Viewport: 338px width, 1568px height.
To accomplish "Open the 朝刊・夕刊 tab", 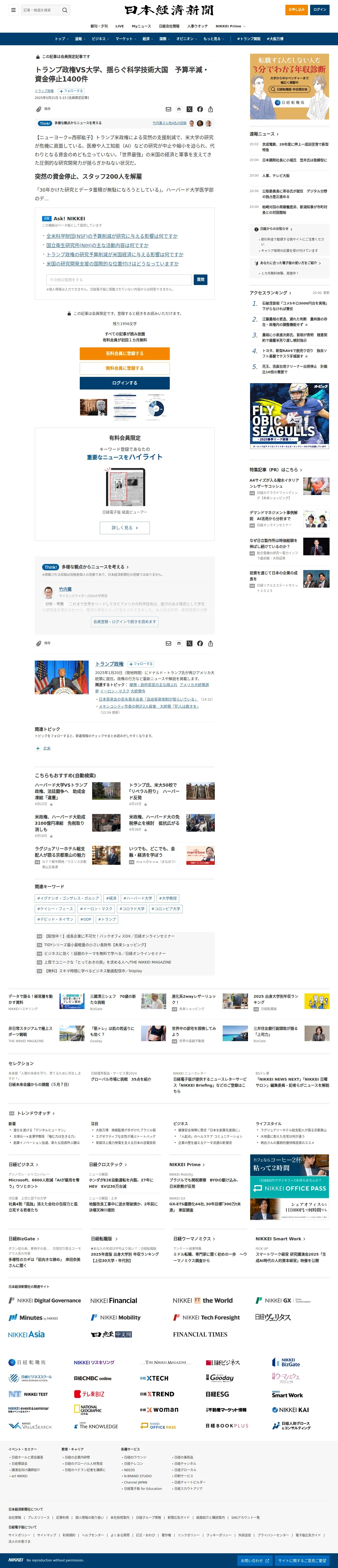I will click(x=99, y=26).
